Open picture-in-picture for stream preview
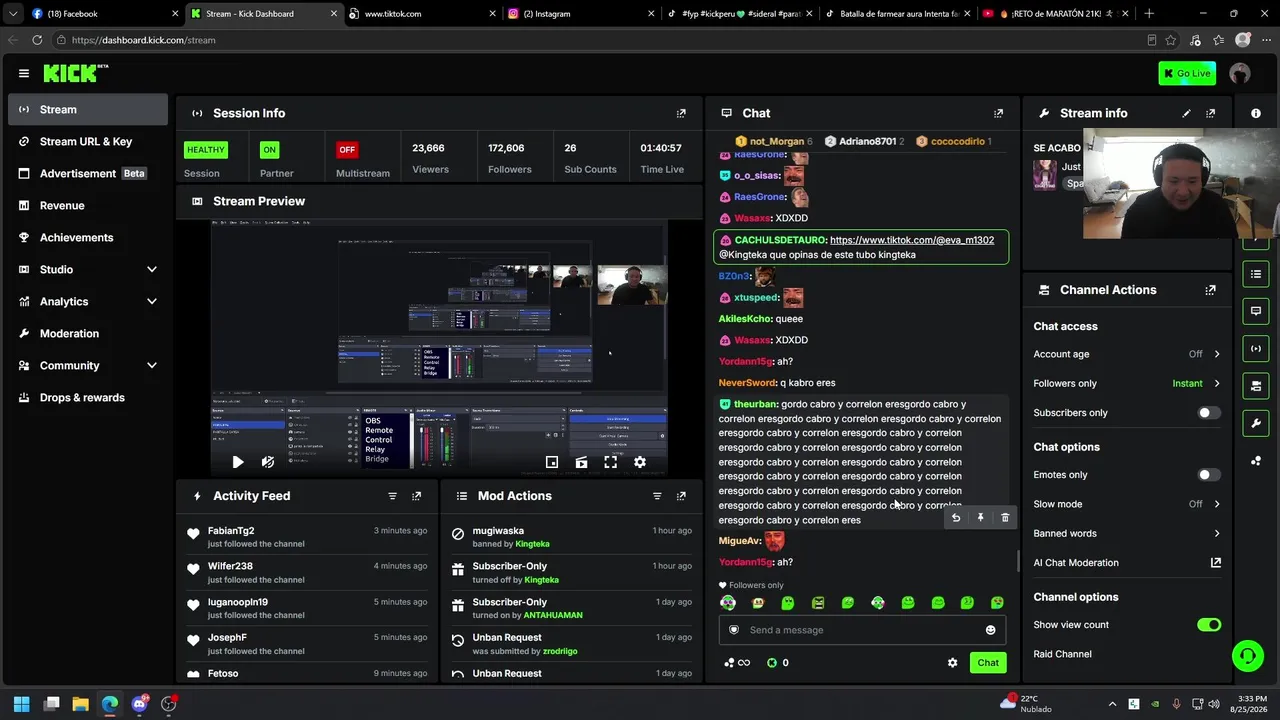This screenshot has height=720, width=1280. click(x=552, y=462)
